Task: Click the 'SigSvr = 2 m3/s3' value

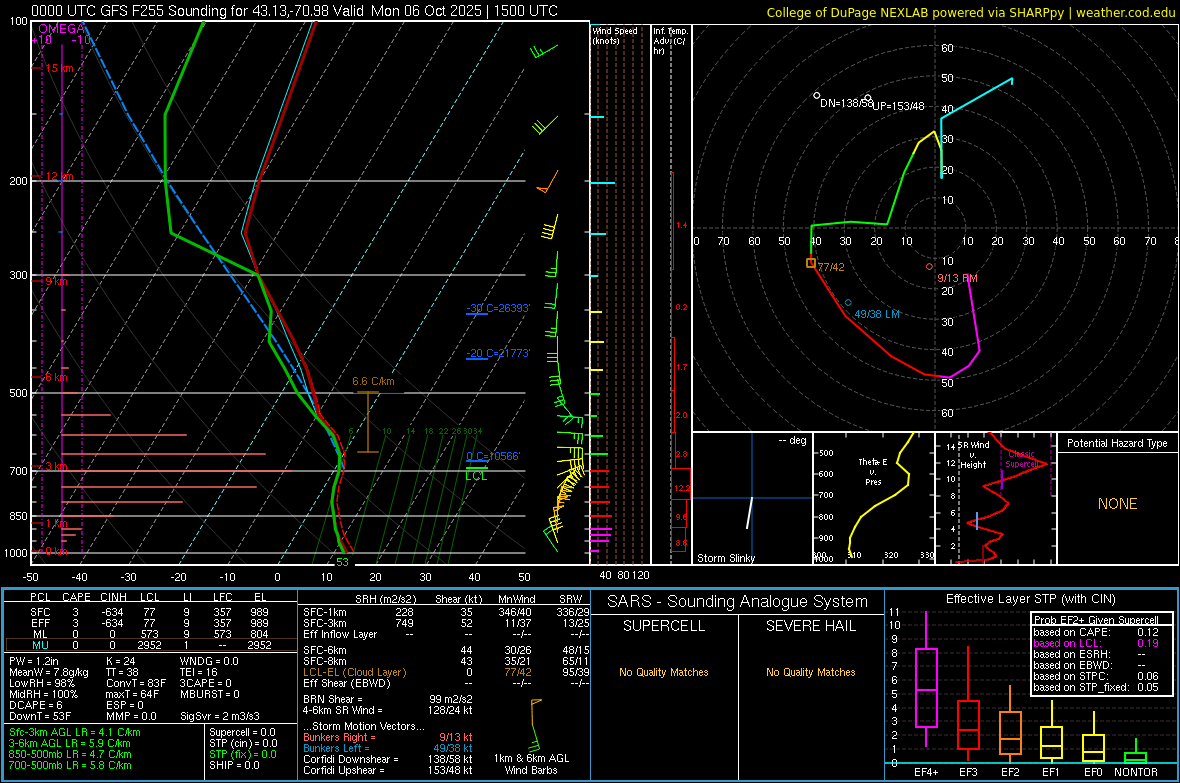Action: point(220,716)
